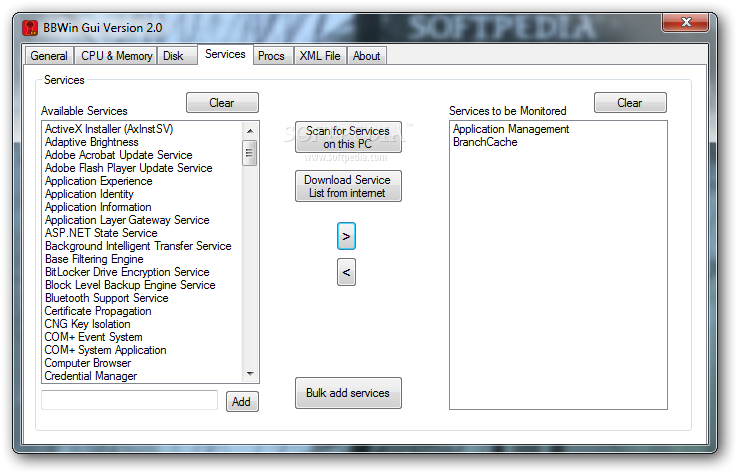This screenshot has height=474, width=738.
Task: Select BranchCache in monitored list
Action: point(485,142)
